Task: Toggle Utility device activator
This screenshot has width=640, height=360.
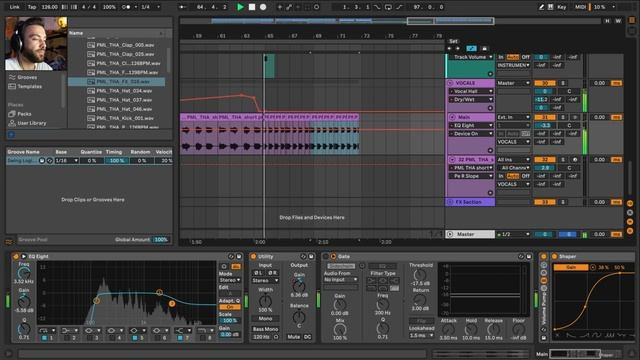Action: (x=253, y=256)
